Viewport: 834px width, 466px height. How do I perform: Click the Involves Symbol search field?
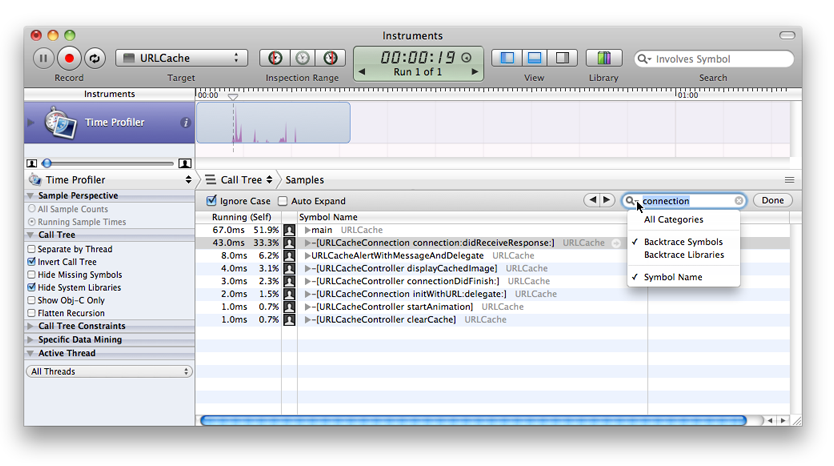[x=714, y=59]
